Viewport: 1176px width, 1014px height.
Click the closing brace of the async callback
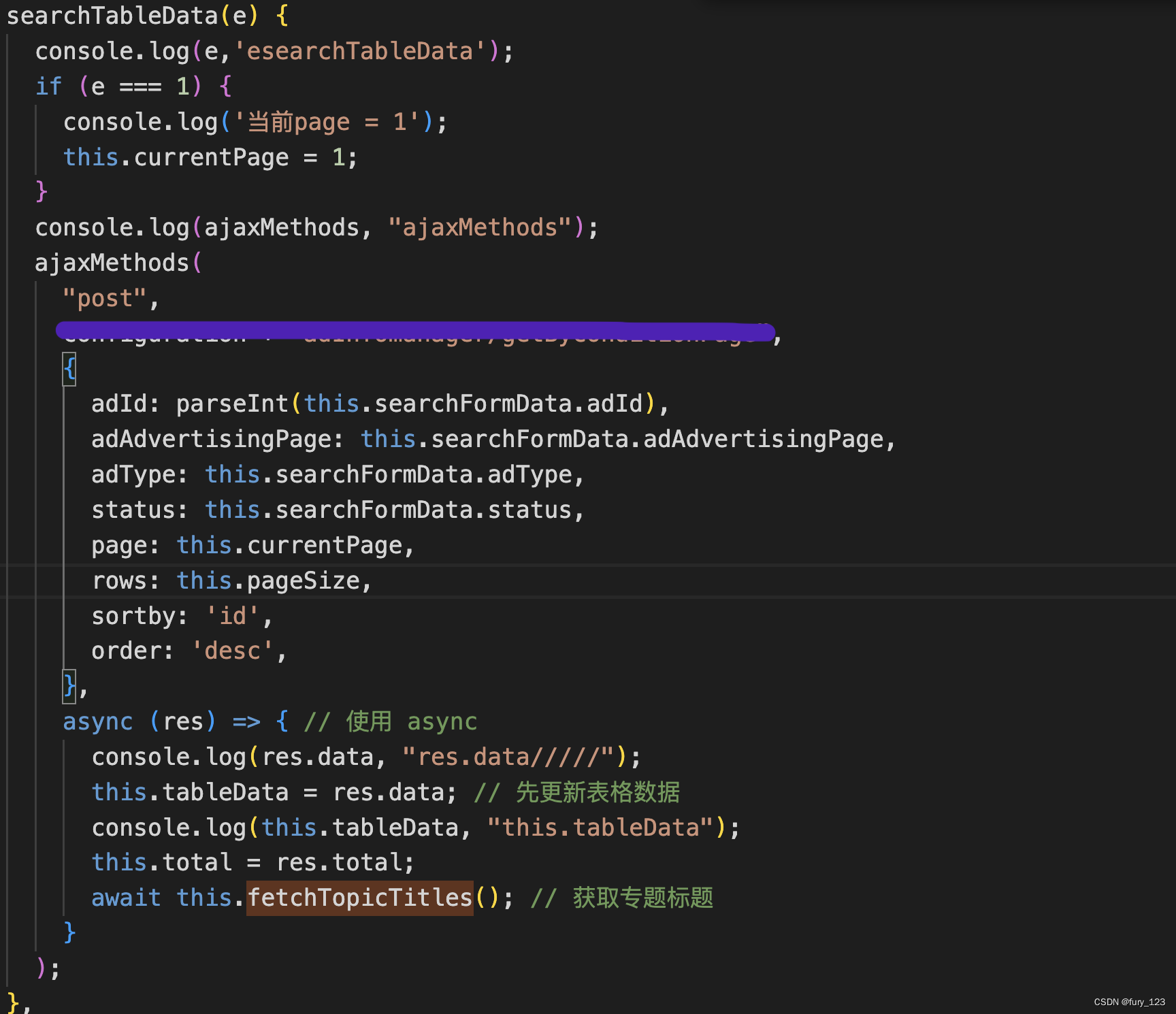pos(69,933)
